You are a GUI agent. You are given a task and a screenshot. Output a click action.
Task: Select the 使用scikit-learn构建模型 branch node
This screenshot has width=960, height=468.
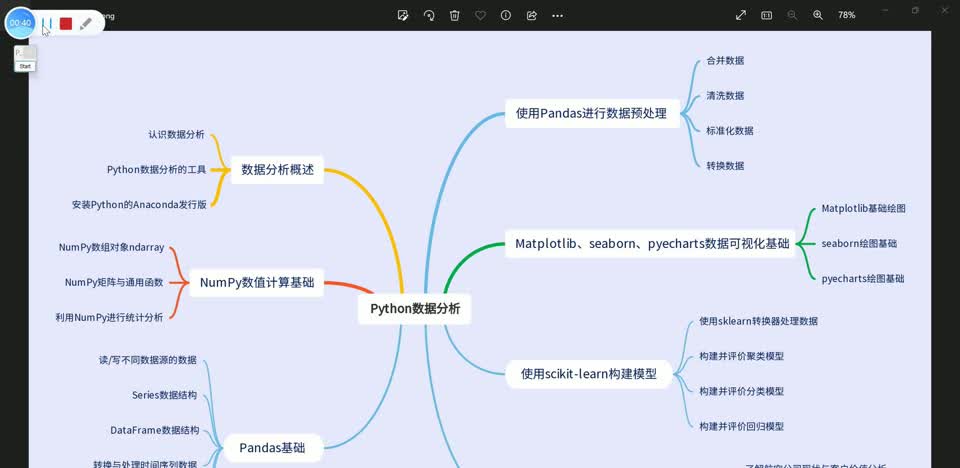589,374
